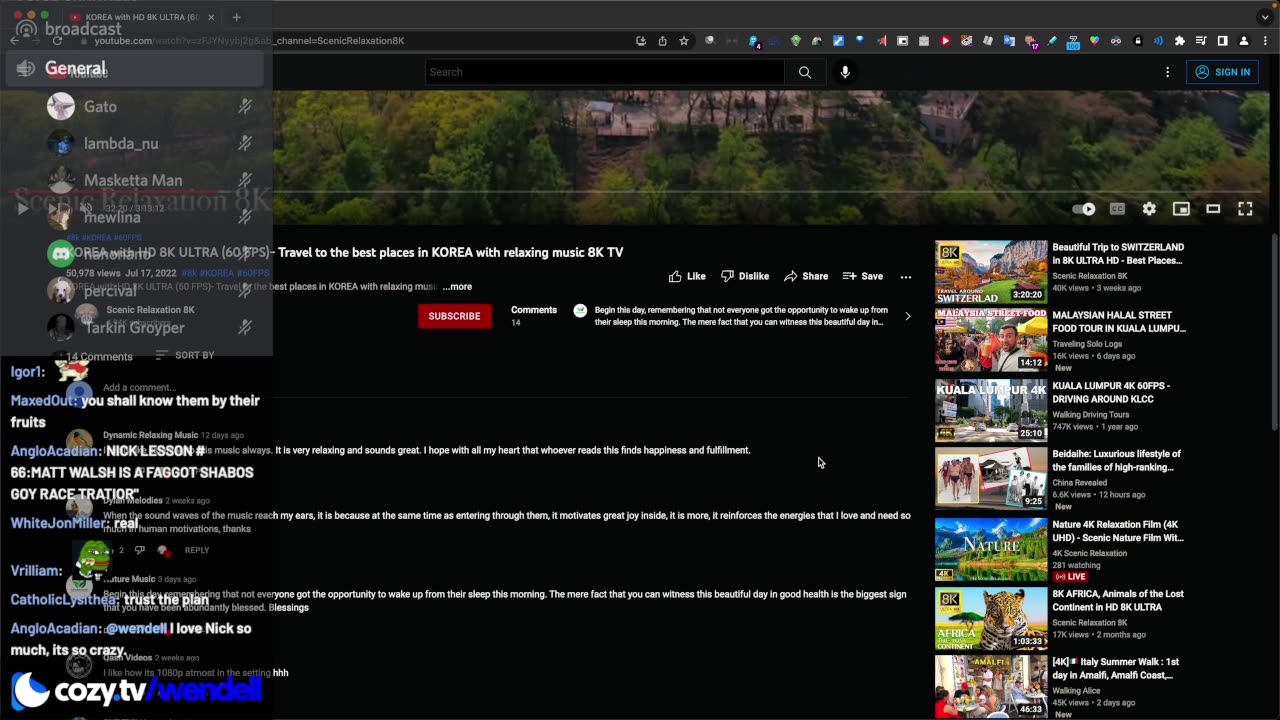Open the Malaysia Street Food thumbnail
This screenshot has width=1280, height=720.
(991, 340)
